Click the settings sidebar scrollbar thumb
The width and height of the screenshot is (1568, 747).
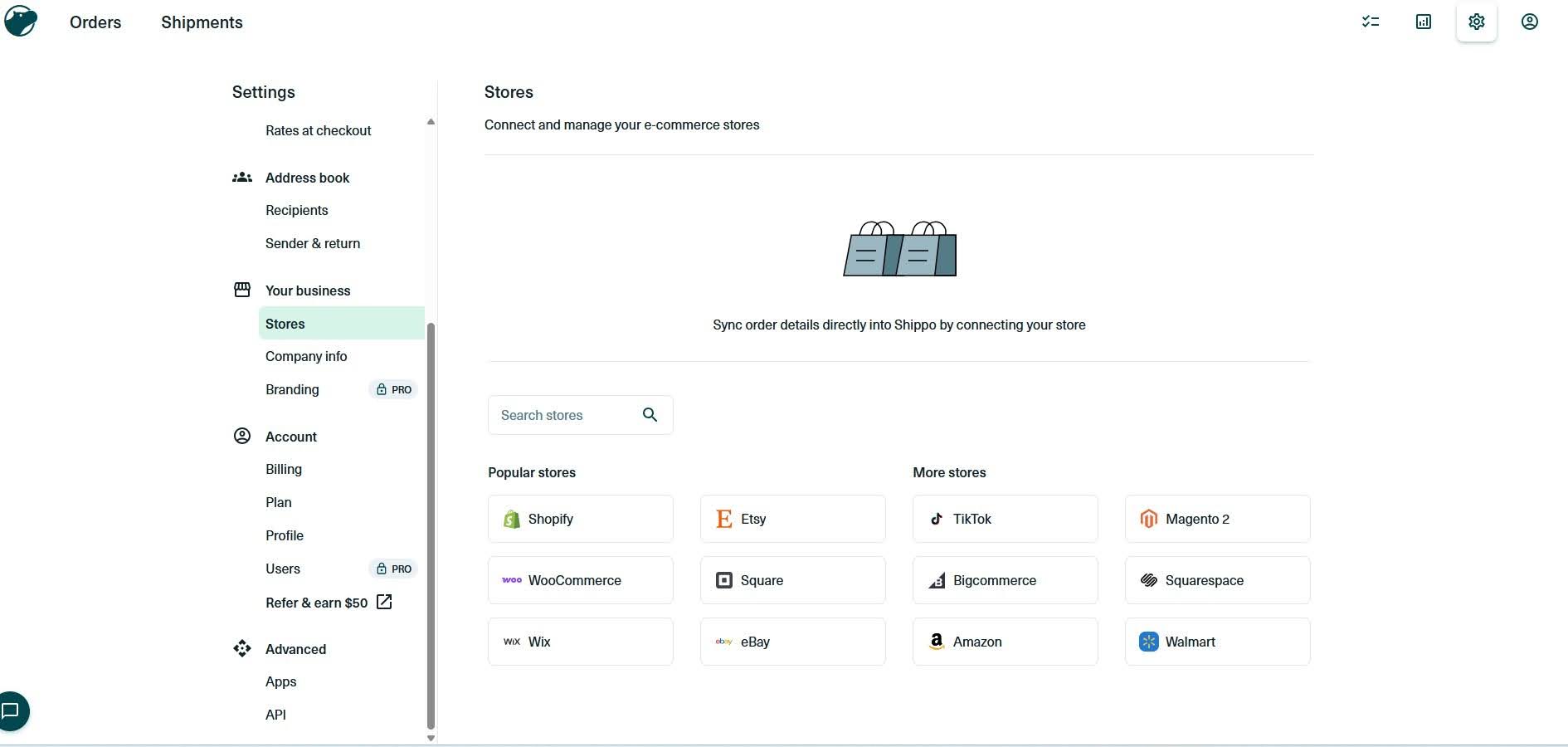coord(431,525)
